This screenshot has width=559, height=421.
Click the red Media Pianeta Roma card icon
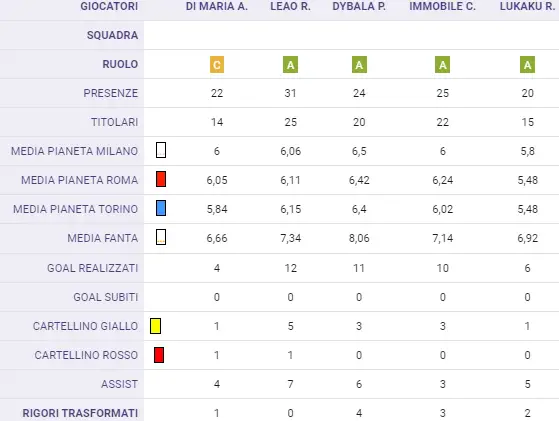161,179
